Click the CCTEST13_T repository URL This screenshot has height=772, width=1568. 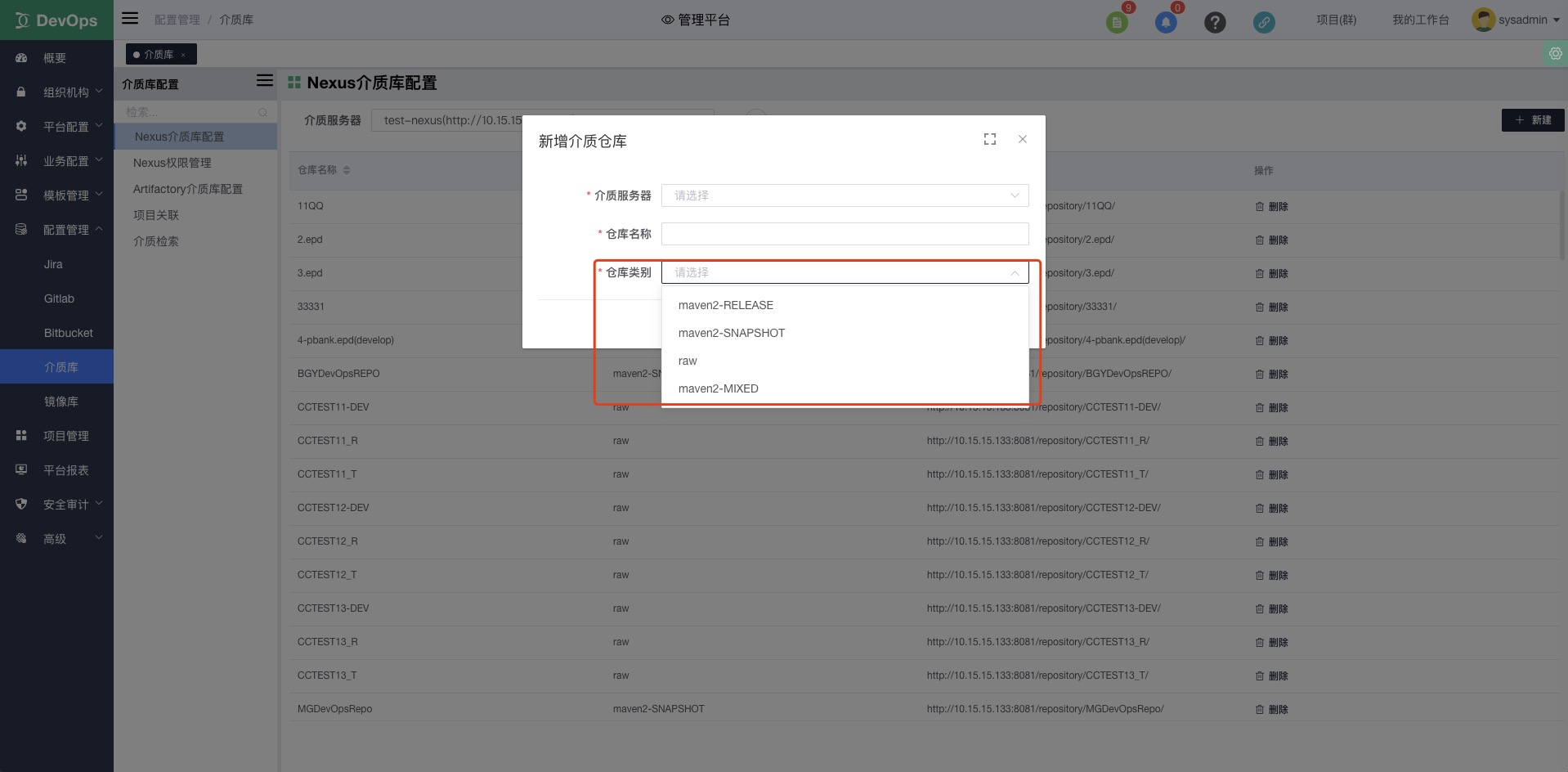1037,675
